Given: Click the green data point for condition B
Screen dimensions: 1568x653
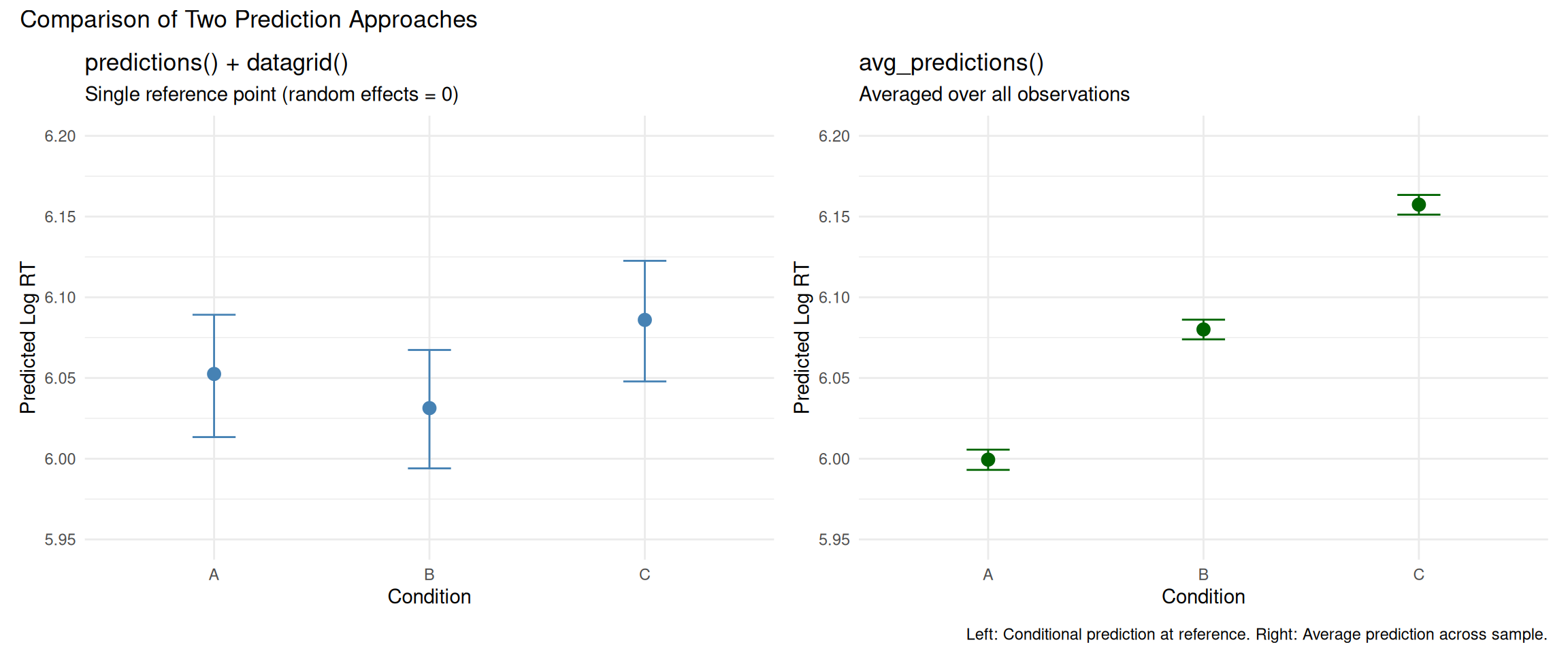Looking at the screenshot, I should tap(1203, 330).
